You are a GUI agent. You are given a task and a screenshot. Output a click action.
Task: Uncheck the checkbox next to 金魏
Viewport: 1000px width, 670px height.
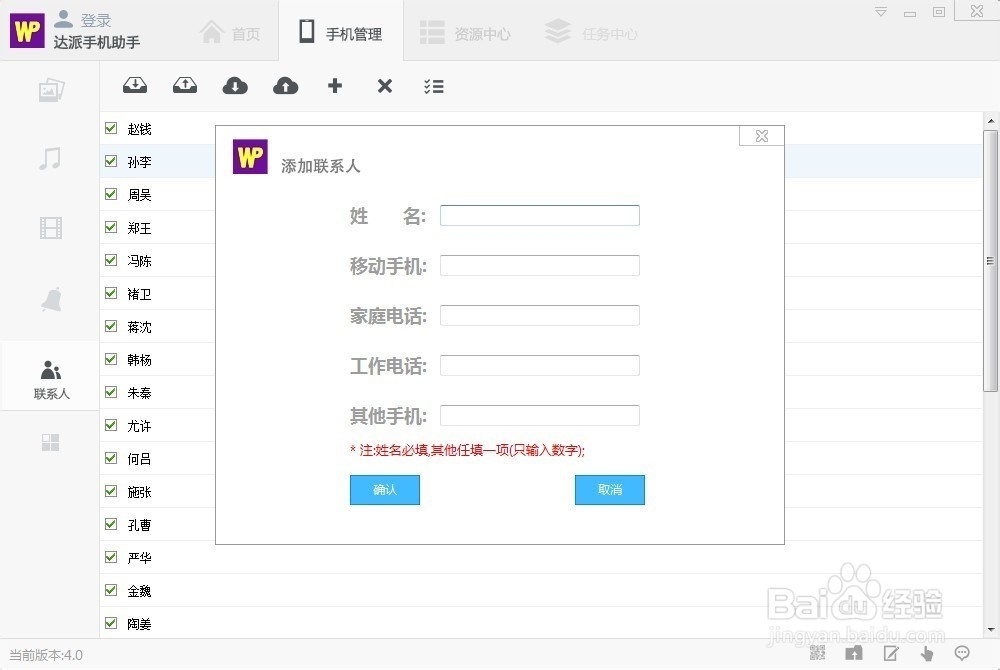(x=110, y=590)
